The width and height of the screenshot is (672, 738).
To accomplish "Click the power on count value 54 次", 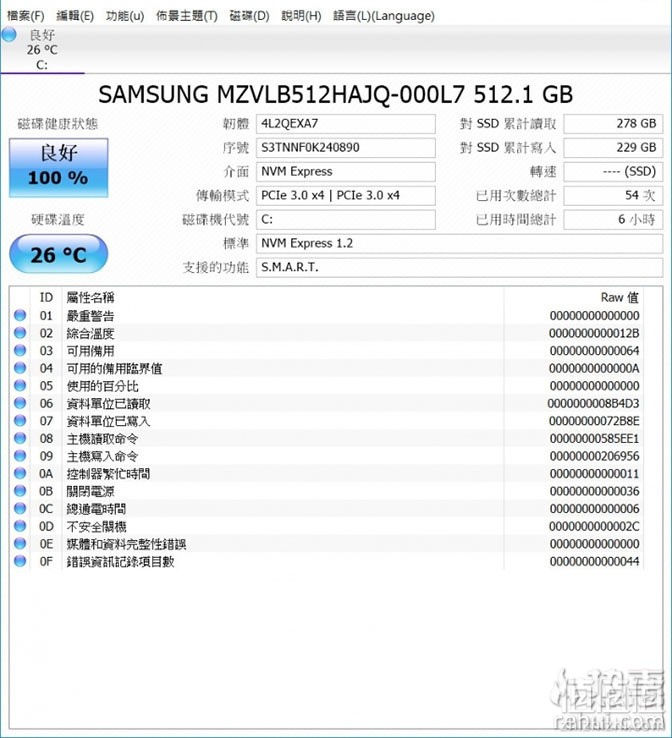I will (613, 196).
